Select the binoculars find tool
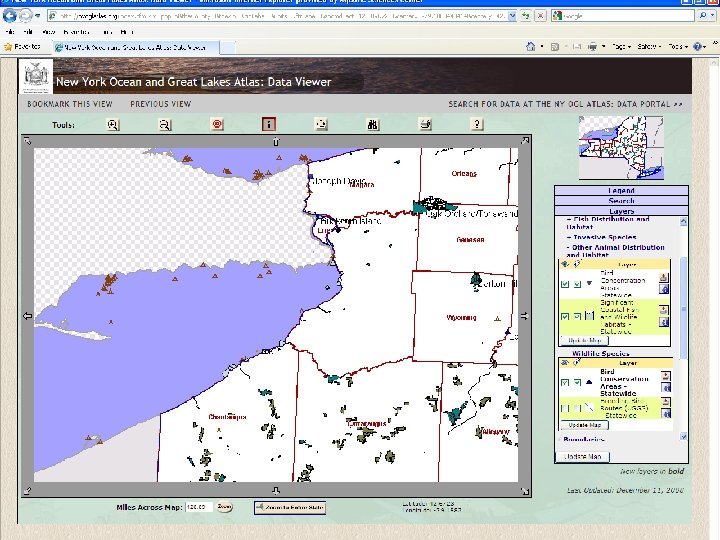Viewport: 720px width, 540px height. [x=373, y=124]
